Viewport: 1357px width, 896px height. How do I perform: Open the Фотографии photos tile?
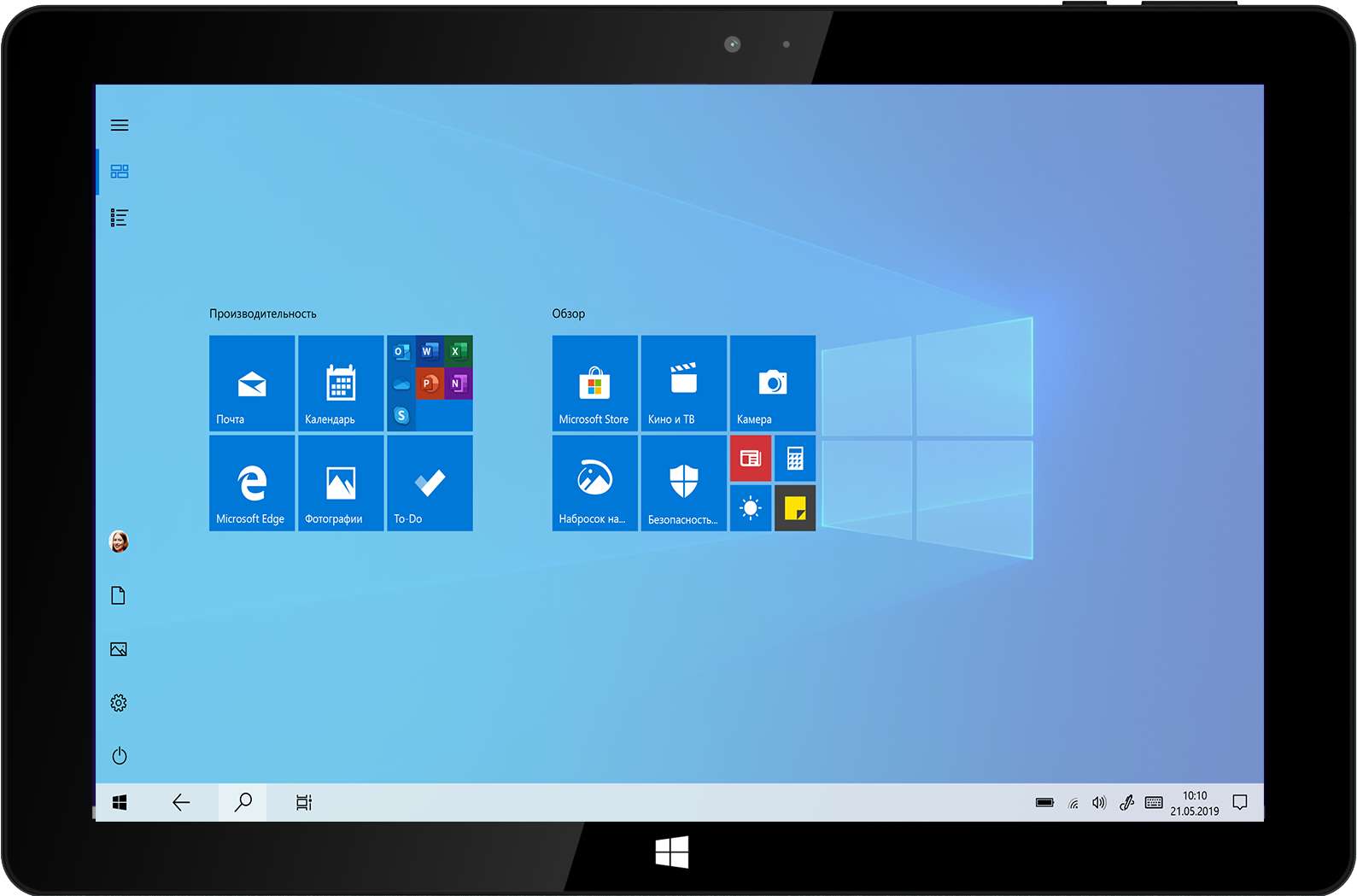(341, 483)
